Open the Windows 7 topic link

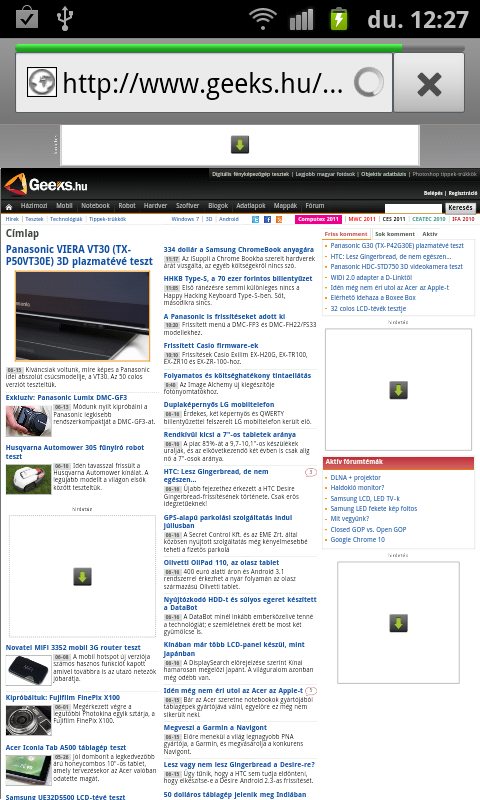[185, 219]
